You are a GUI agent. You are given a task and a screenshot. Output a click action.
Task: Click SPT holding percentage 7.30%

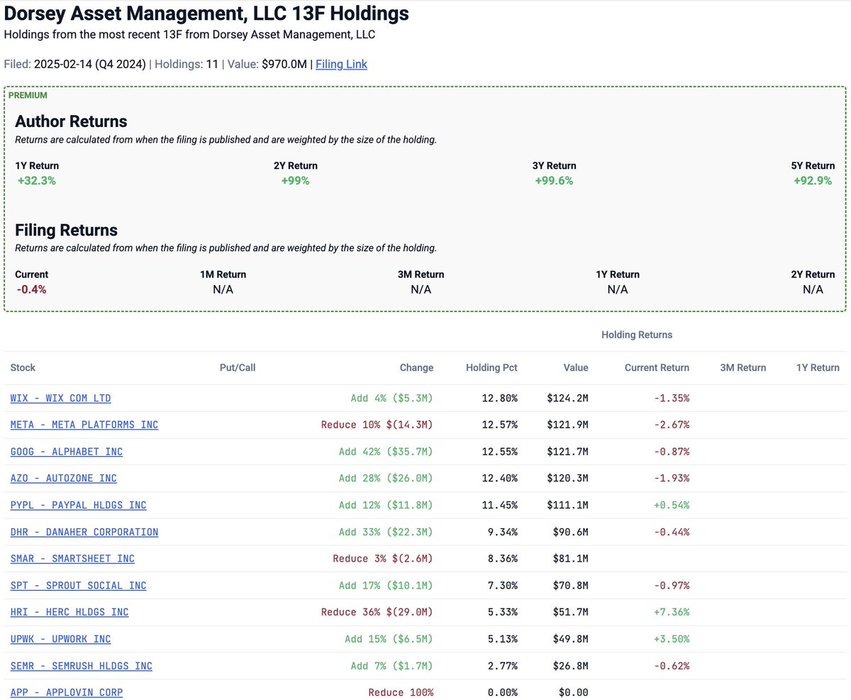[502, 586]
